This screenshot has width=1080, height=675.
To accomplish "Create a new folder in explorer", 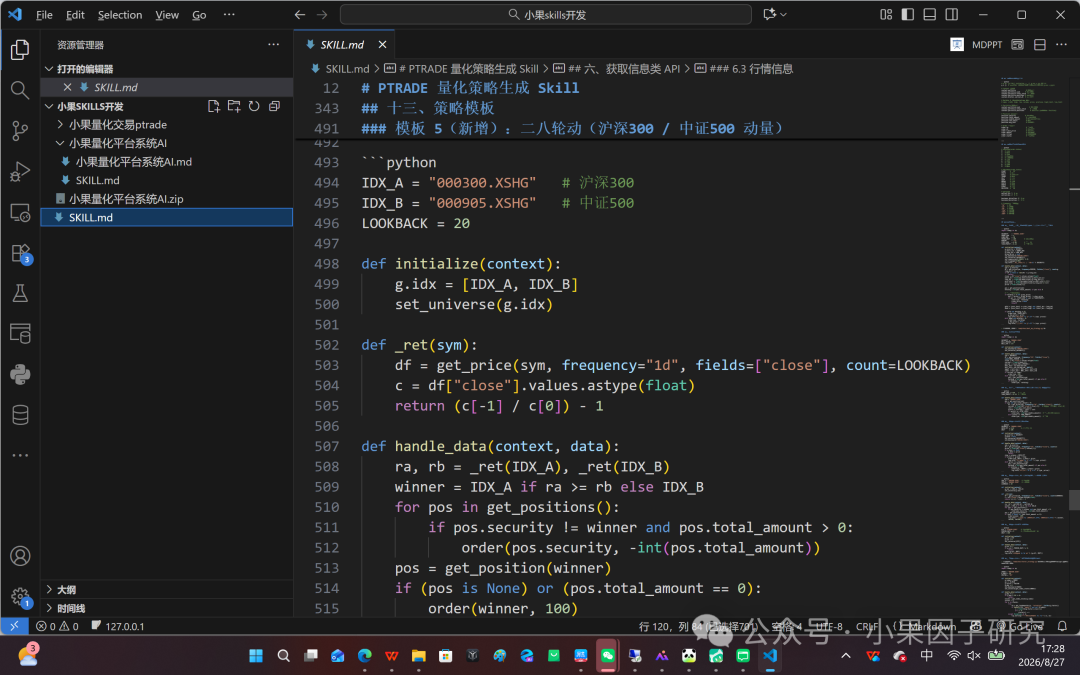I will (x=234, y=106).
